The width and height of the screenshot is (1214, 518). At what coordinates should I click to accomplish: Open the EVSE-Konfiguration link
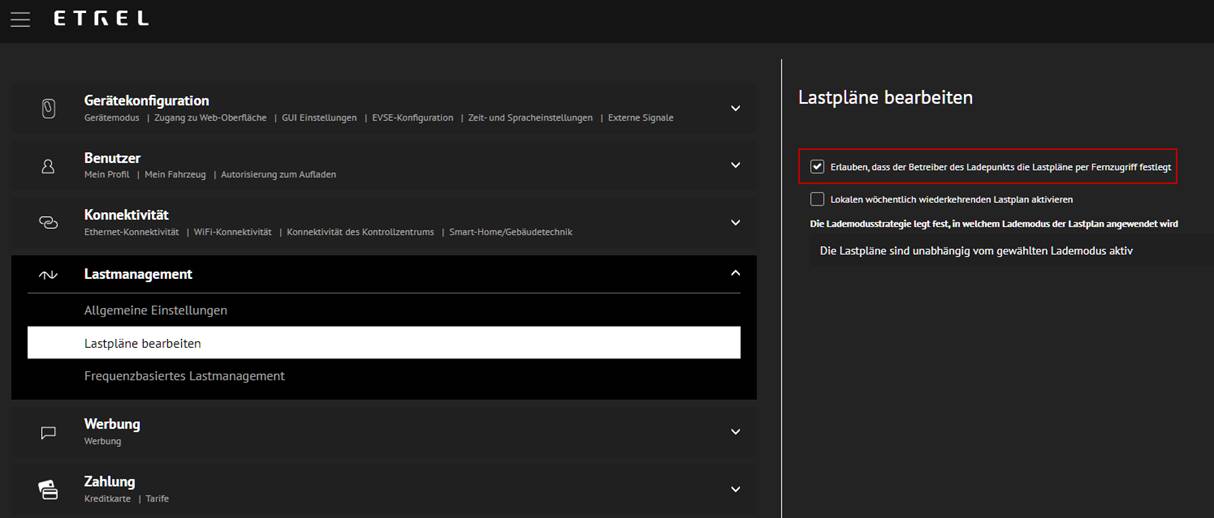pyautogui.click(x=412, y=118)
